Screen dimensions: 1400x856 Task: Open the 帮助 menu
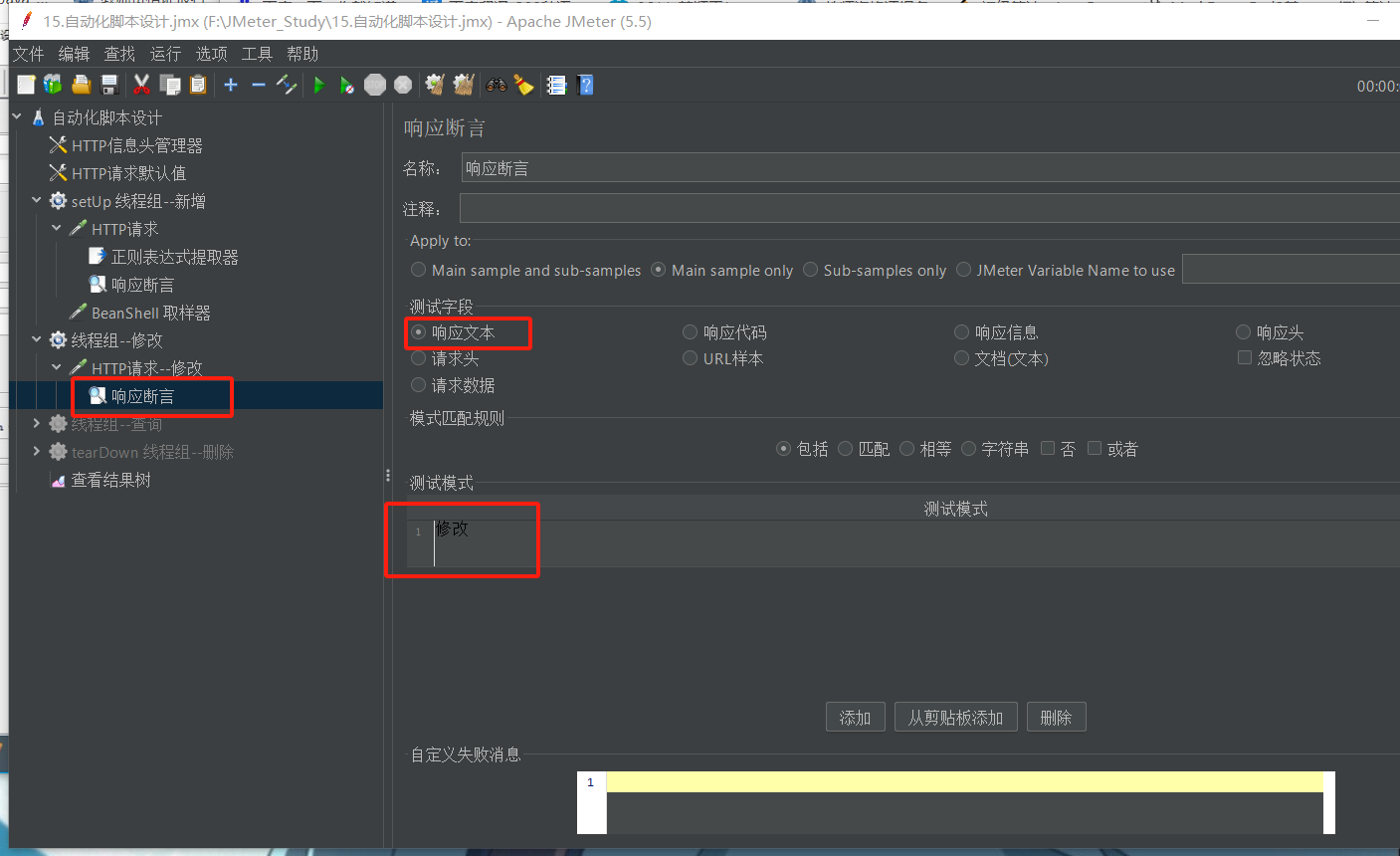(x=302, y=54)
